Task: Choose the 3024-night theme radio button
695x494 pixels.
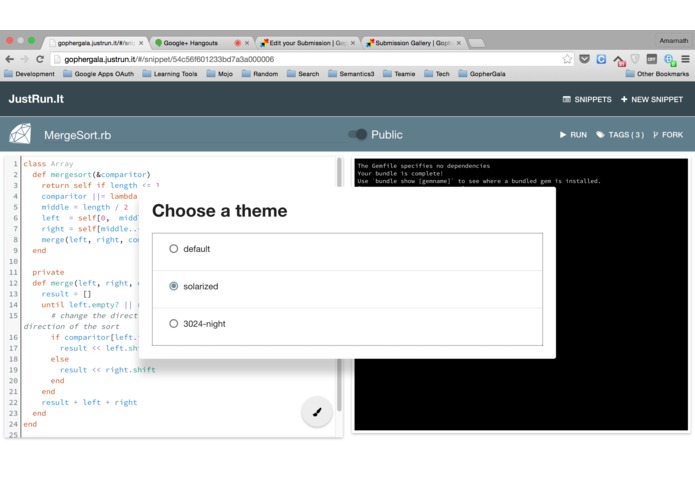Action: click(x=173, y=324)
